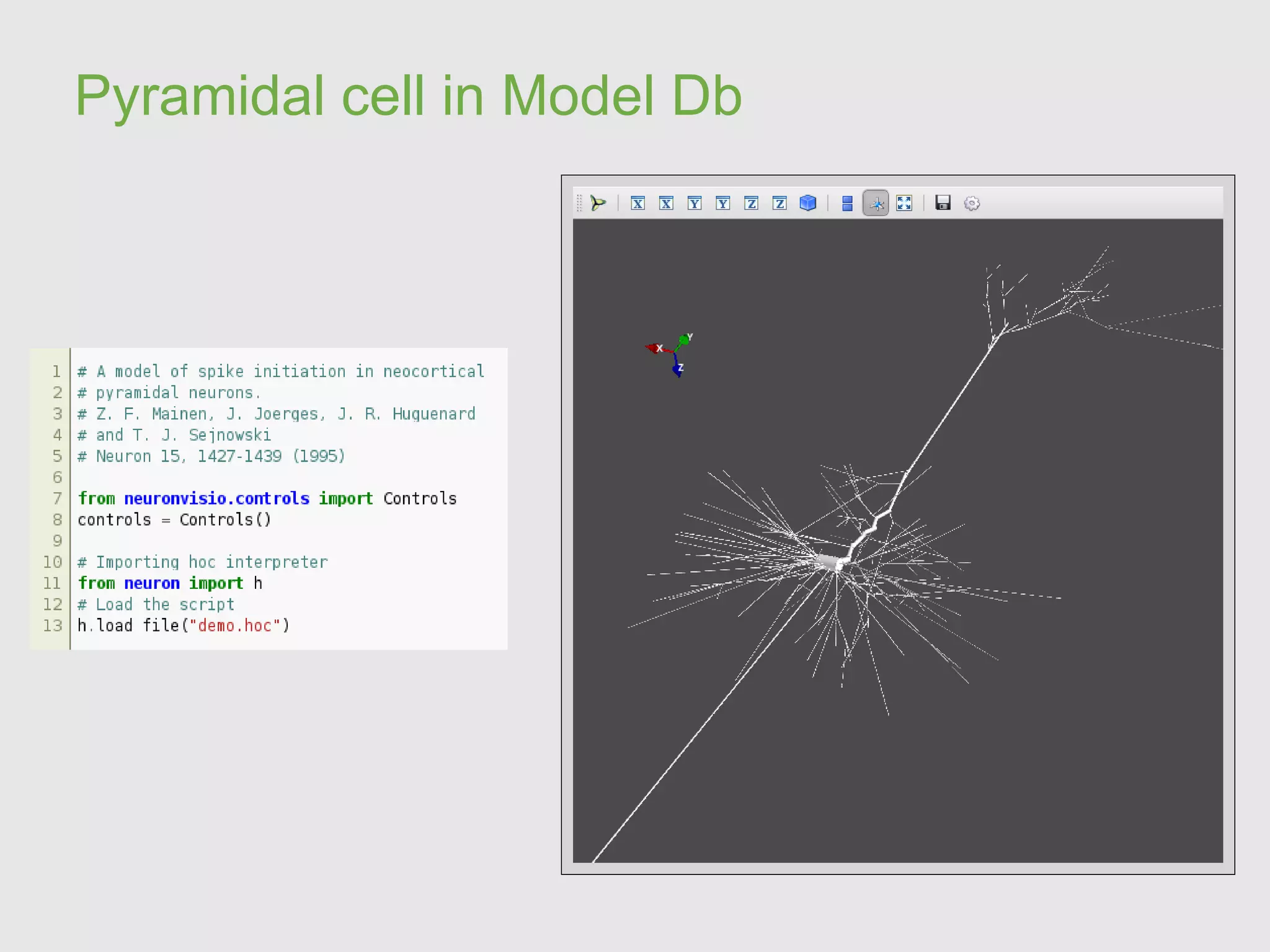The width and height of the screenshot is (1270, 952).
Task: Click the first Z axis view icon
Action: coord(751,203)
